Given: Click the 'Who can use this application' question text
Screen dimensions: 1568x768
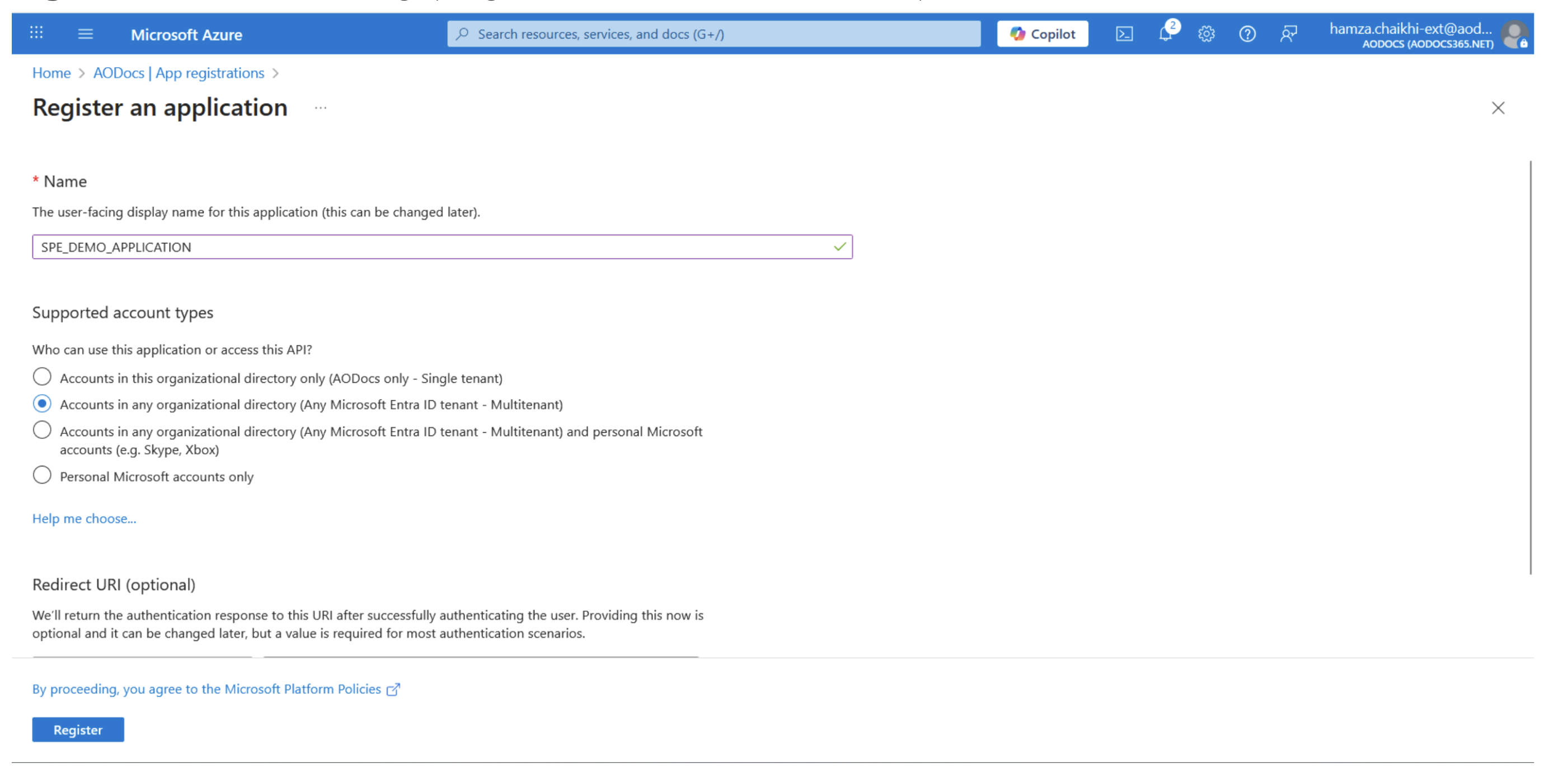Looking at the screenshot, I should [x=172, y=350].
